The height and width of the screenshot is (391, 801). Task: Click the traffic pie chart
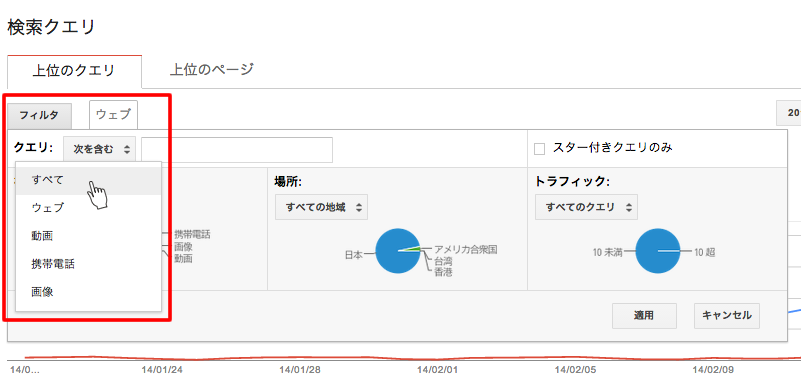(x=658, y=251)
